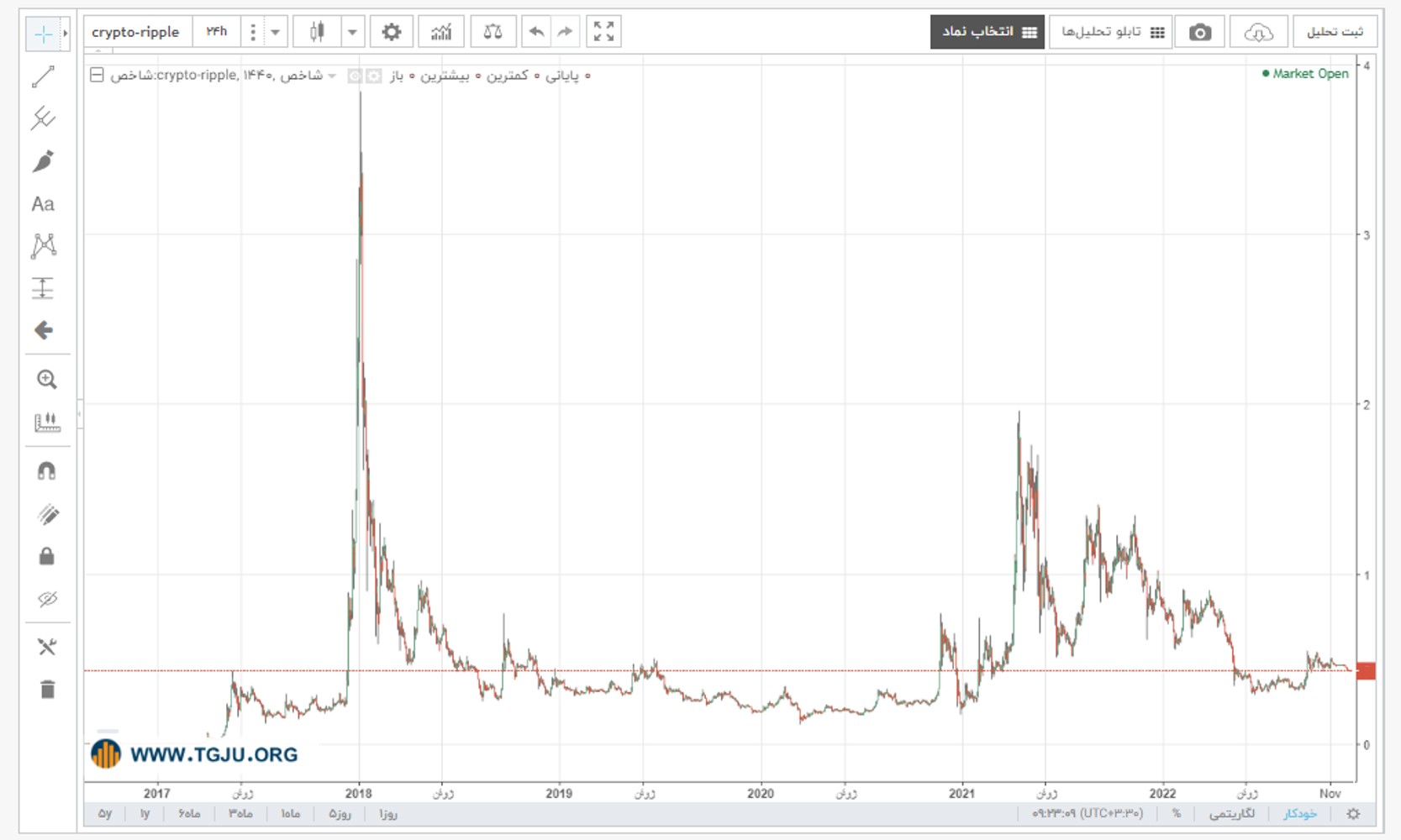Screen dimensions: 1401x840
Task: Collapse the crypto-ripple legend minus box
Action: [97, 75]
